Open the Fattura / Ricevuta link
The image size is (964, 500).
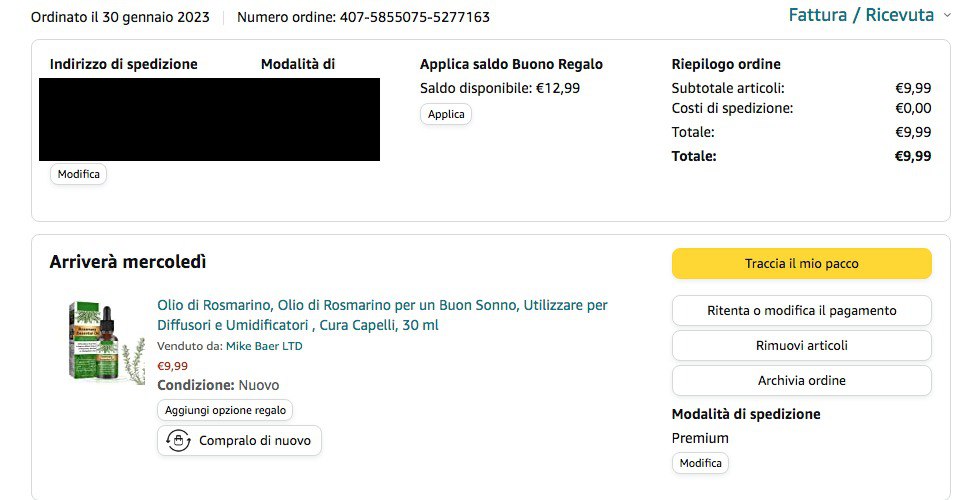pyautogui.click(x=861, y=15)
